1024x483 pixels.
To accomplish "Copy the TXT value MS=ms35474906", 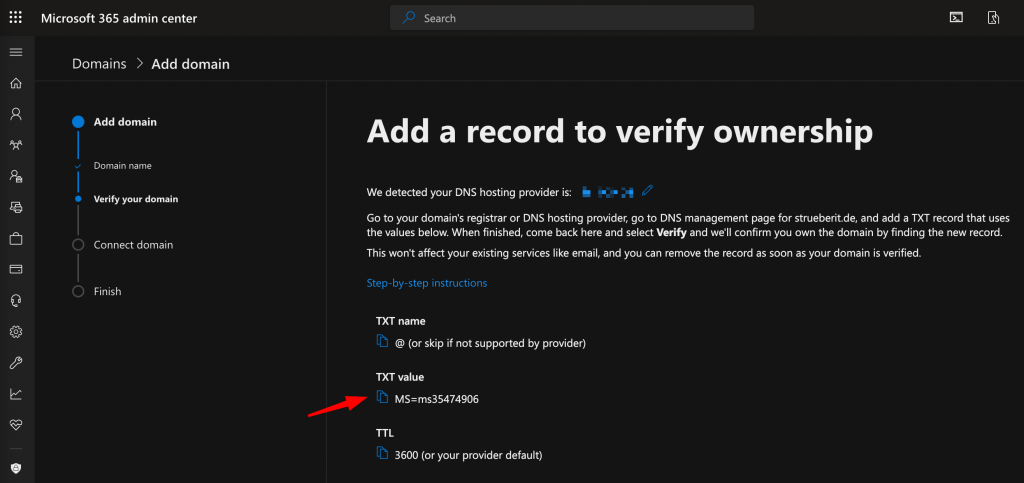I will point(382,398).
